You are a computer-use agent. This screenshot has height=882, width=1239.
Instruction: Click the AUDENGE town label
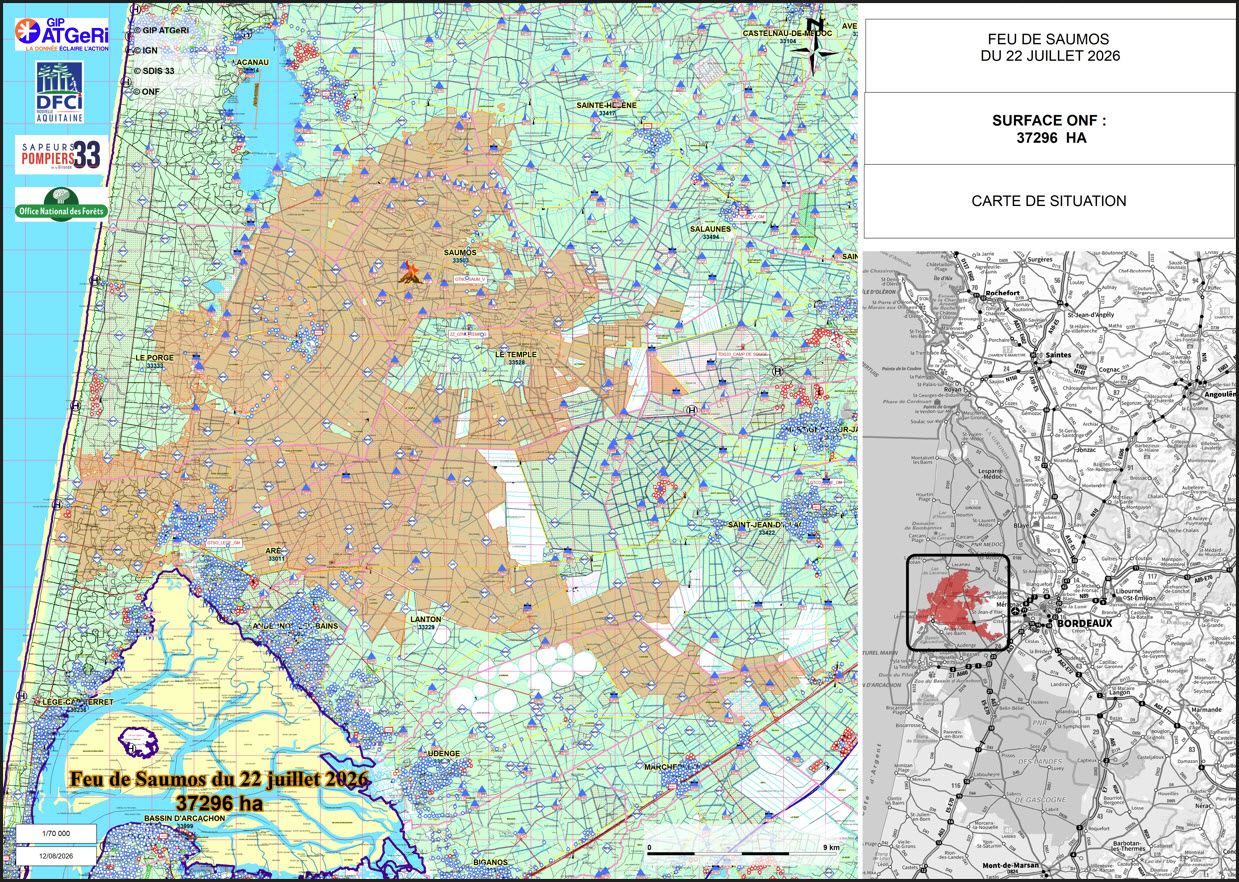(x=440, y=752)
